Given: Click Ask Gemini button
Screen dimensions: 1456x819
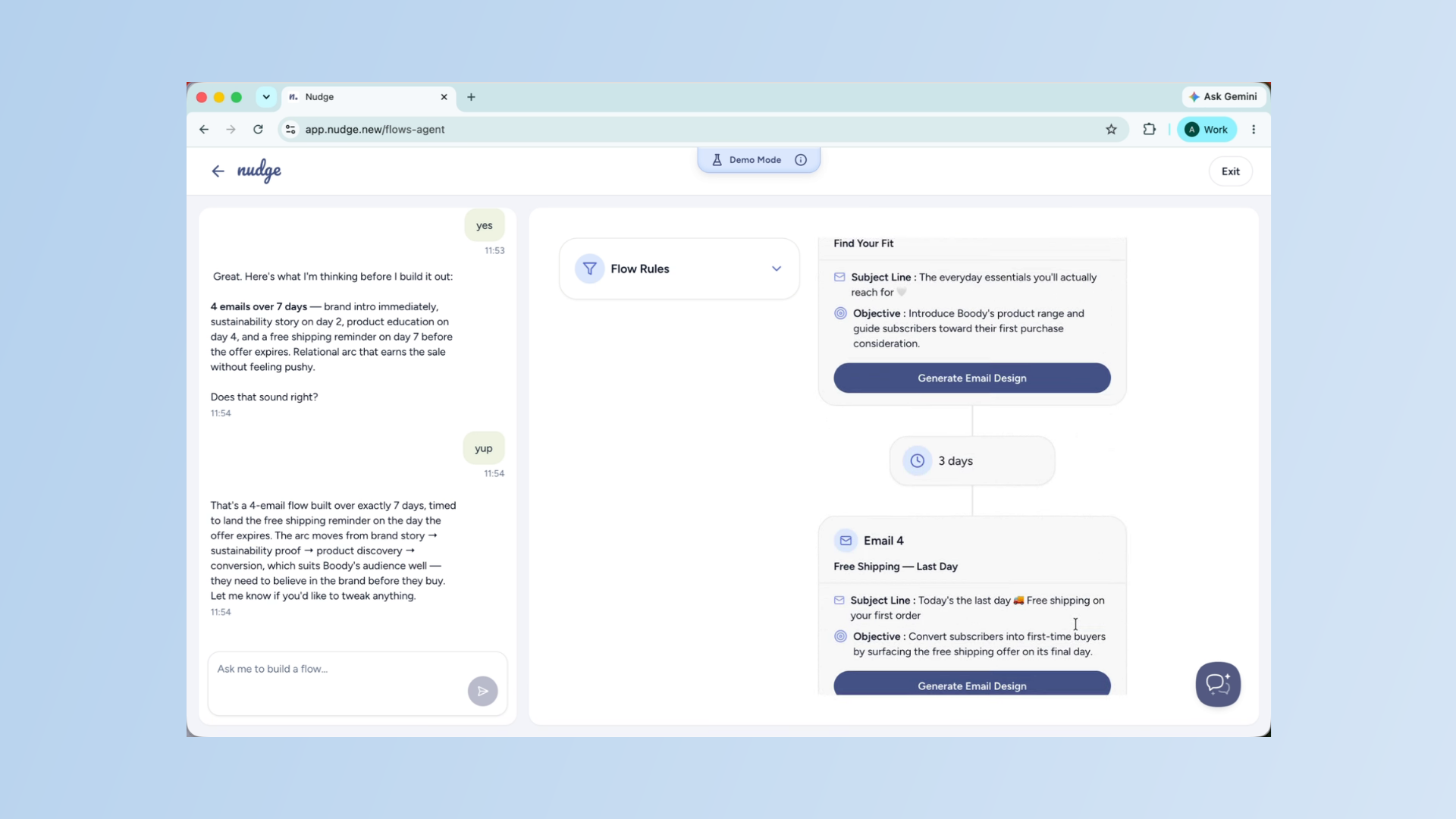Looking at the screenshot, I should pyautogui.click(x=1223, y=96).
